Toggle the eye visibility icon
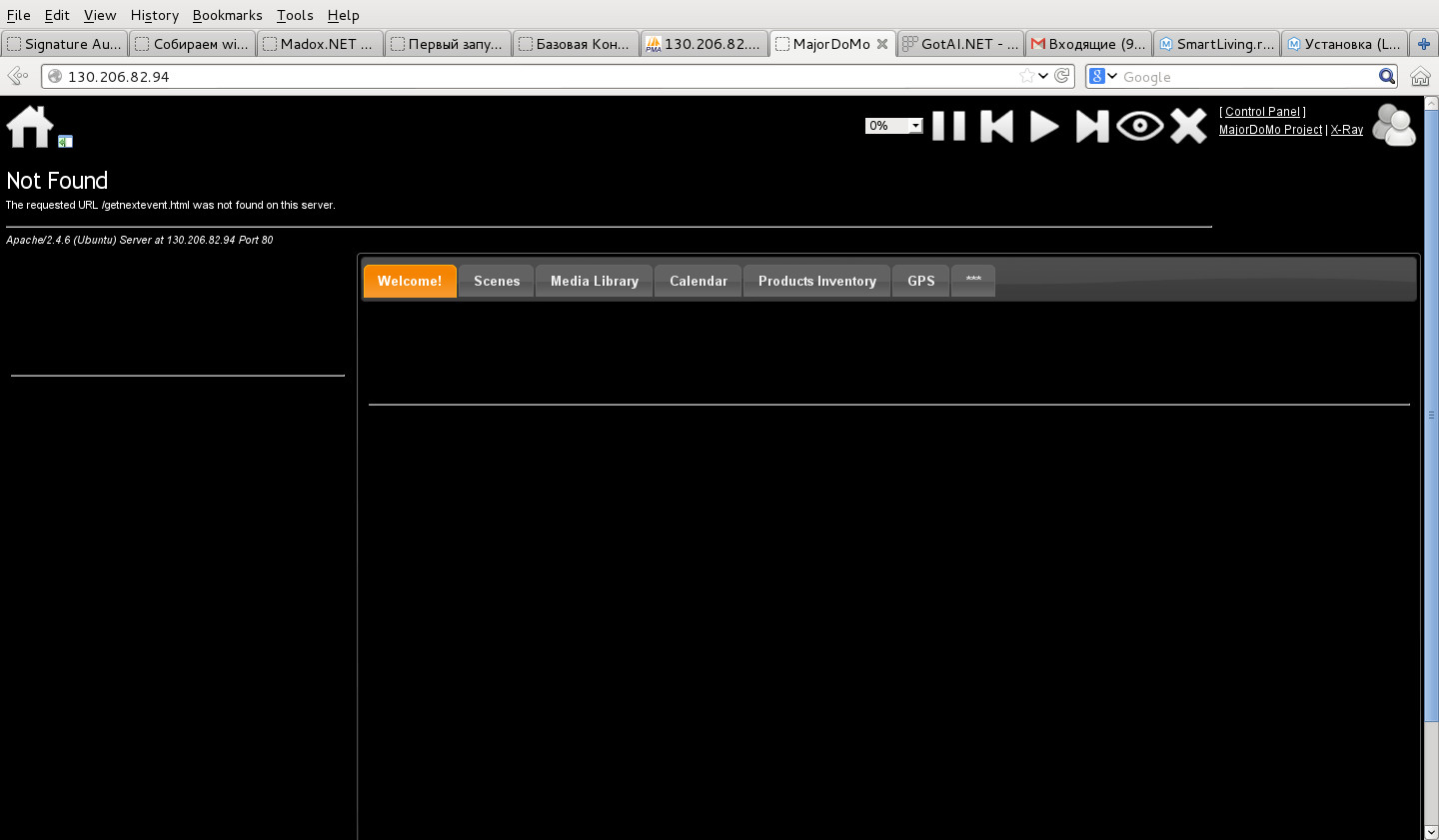This screenshot has height=840, width=1439. [x=1140, y=126]
